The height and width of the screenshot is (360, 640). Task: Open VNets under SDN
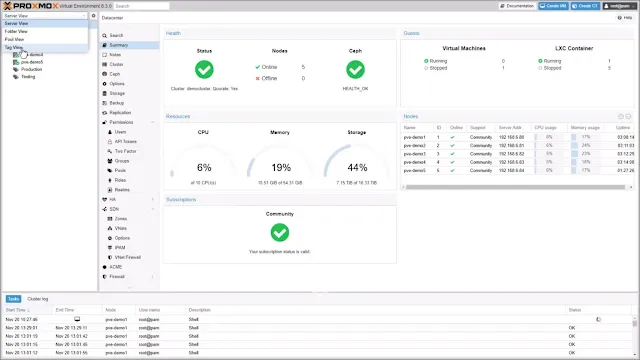[129, 229]
